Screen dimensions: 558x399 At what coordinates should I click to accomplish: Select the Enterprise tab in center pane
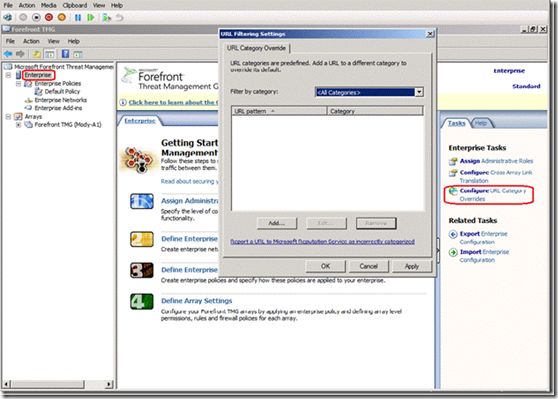click(x=140, y=121)
